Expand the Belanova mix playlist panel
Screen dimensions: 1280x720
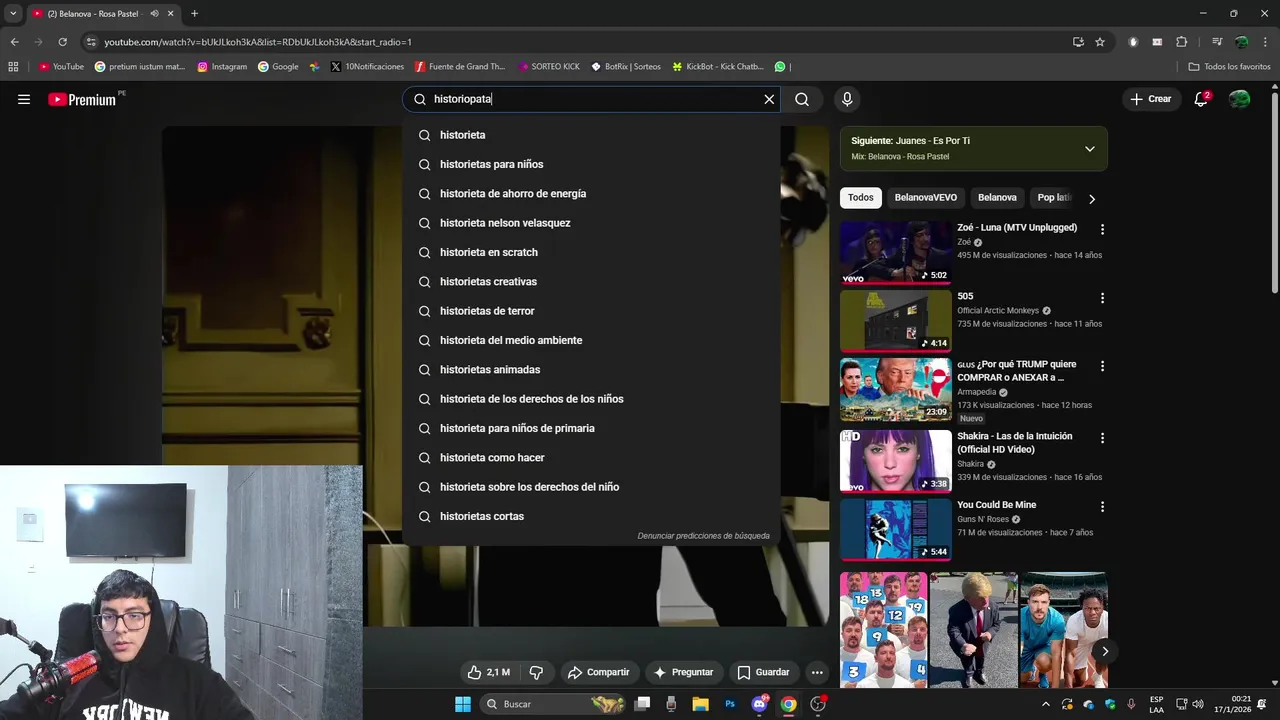click(1090, 149)
